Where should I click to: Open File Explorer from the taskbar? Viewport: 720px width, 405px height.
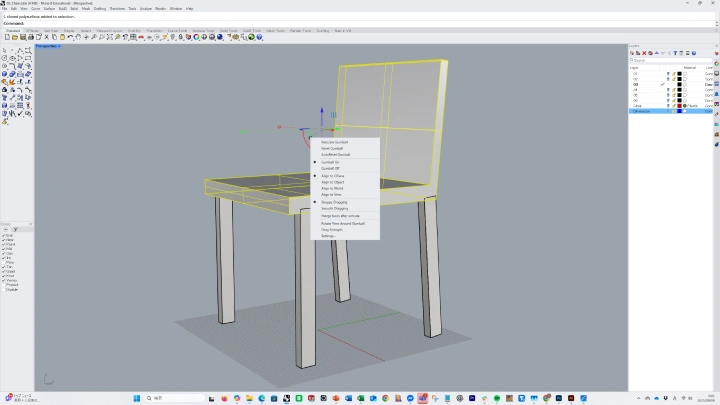point(249,398)
